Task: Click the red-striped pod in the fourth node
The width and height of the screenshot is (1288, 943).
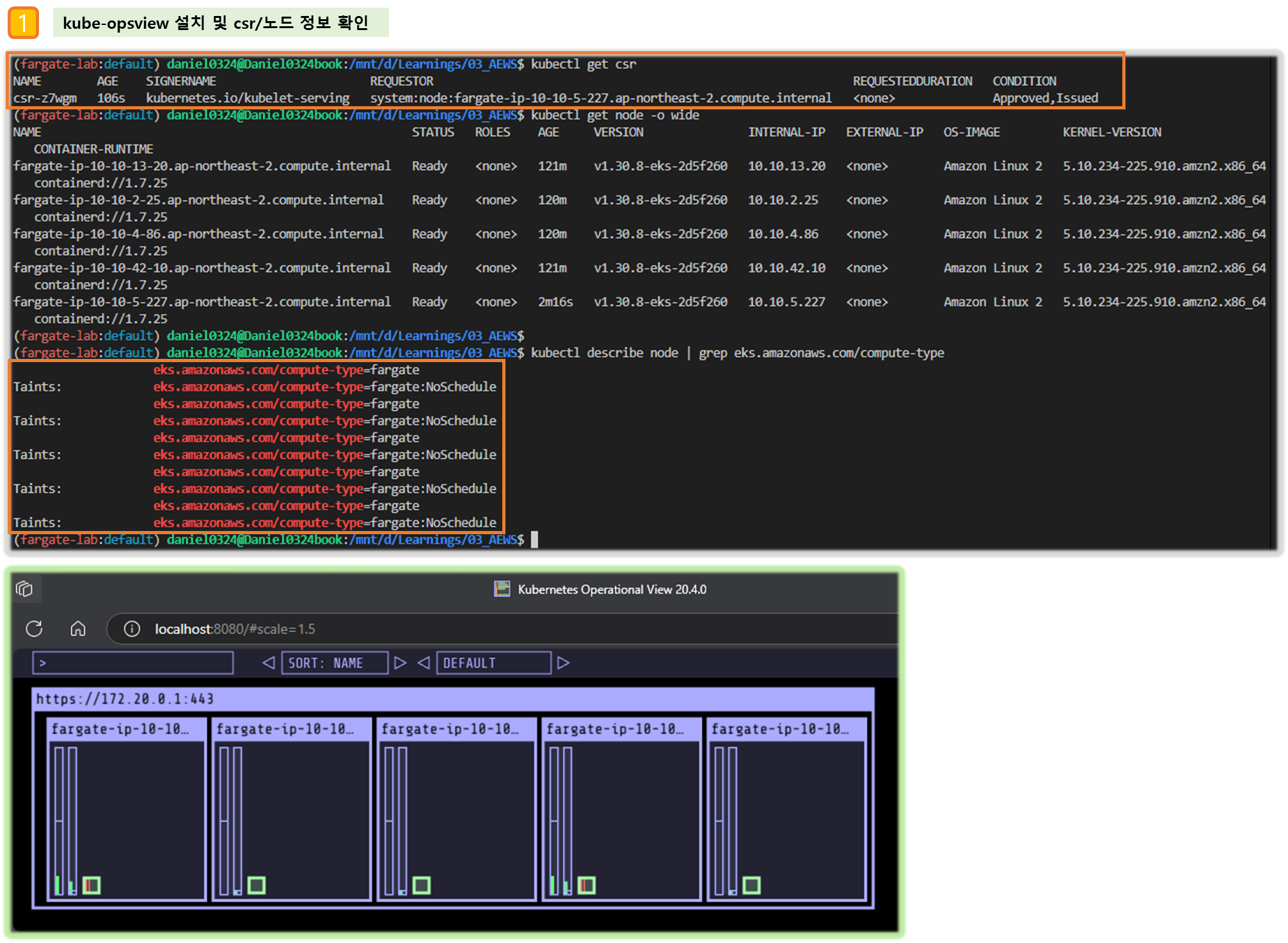Action: coord(587,885)
